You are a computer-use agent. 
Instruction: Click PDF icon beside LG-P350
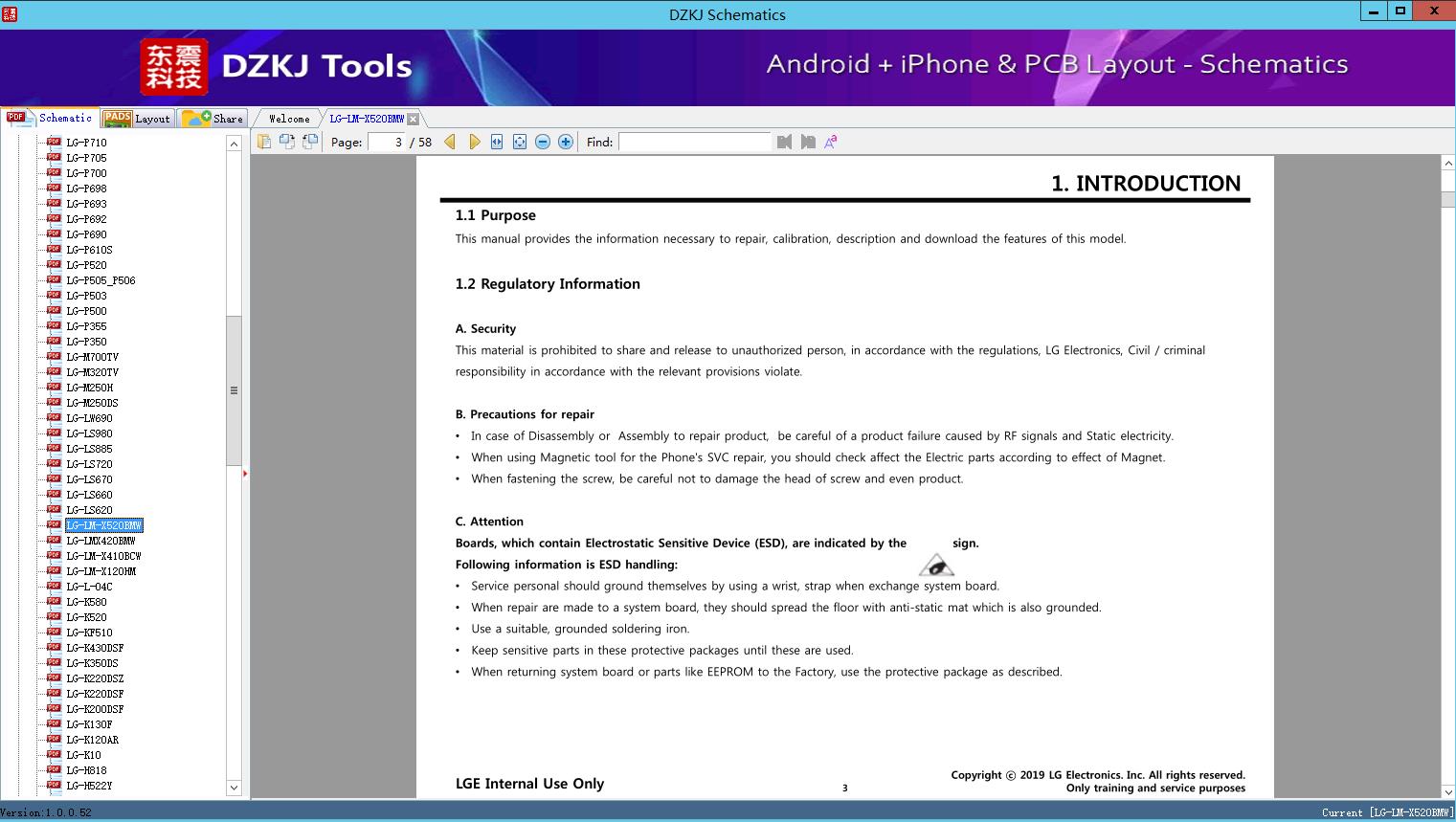coord(54,341)
